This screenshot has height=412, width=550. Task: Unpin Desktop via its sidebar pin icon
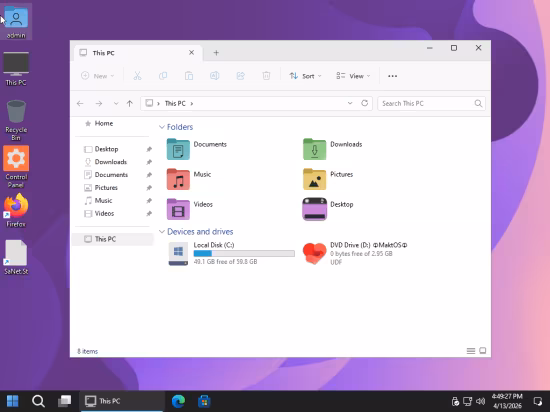[149, 149]
